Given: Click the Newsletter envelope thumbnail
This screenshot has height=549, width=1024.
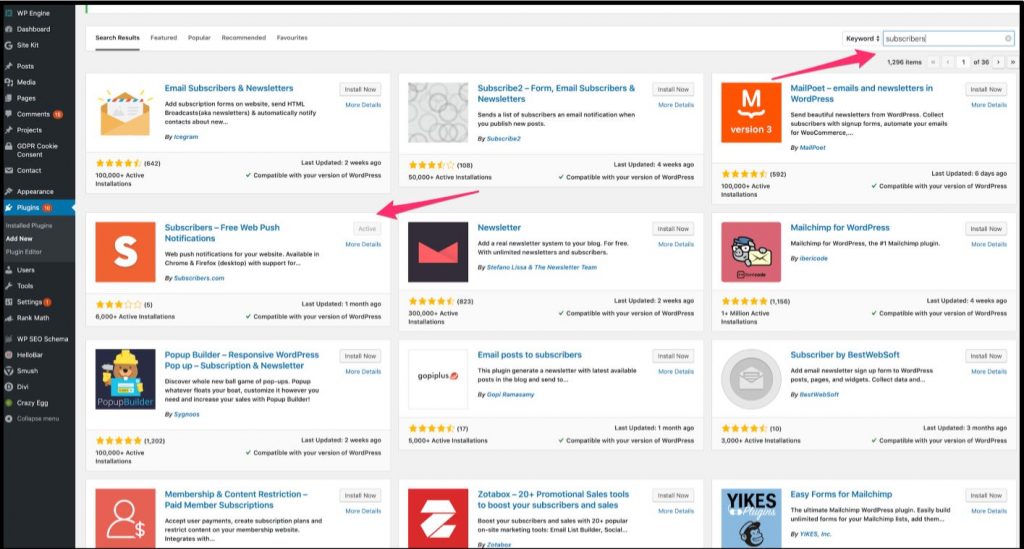Looking at the screenshot, I should [438, 252].
